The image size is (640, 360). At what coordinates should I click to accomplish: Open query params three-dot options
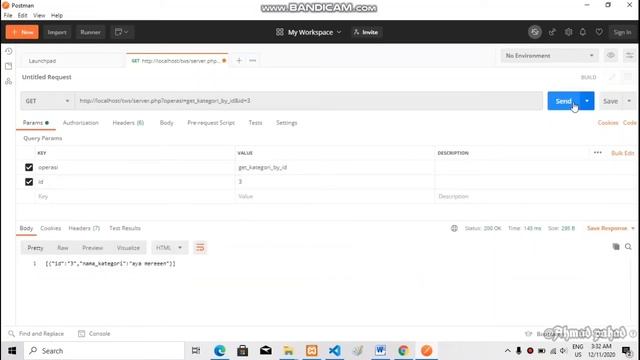pos(598,153)
